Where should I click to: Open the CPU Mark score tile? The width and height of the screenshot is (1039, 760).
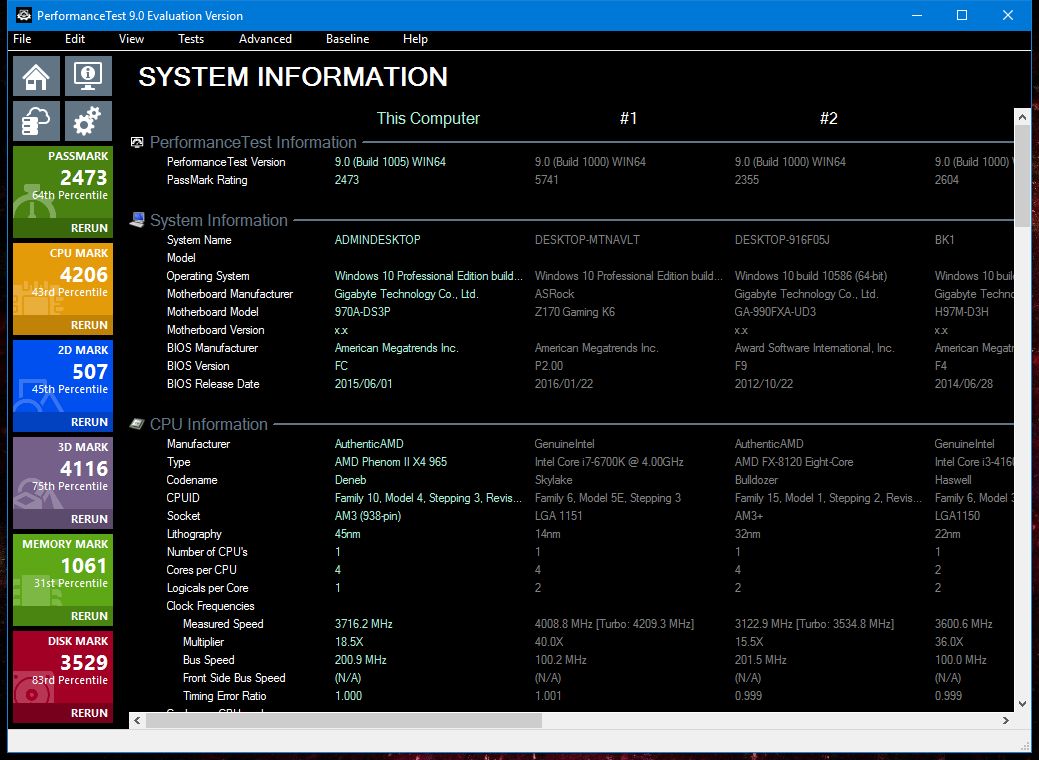click(63, 289)
